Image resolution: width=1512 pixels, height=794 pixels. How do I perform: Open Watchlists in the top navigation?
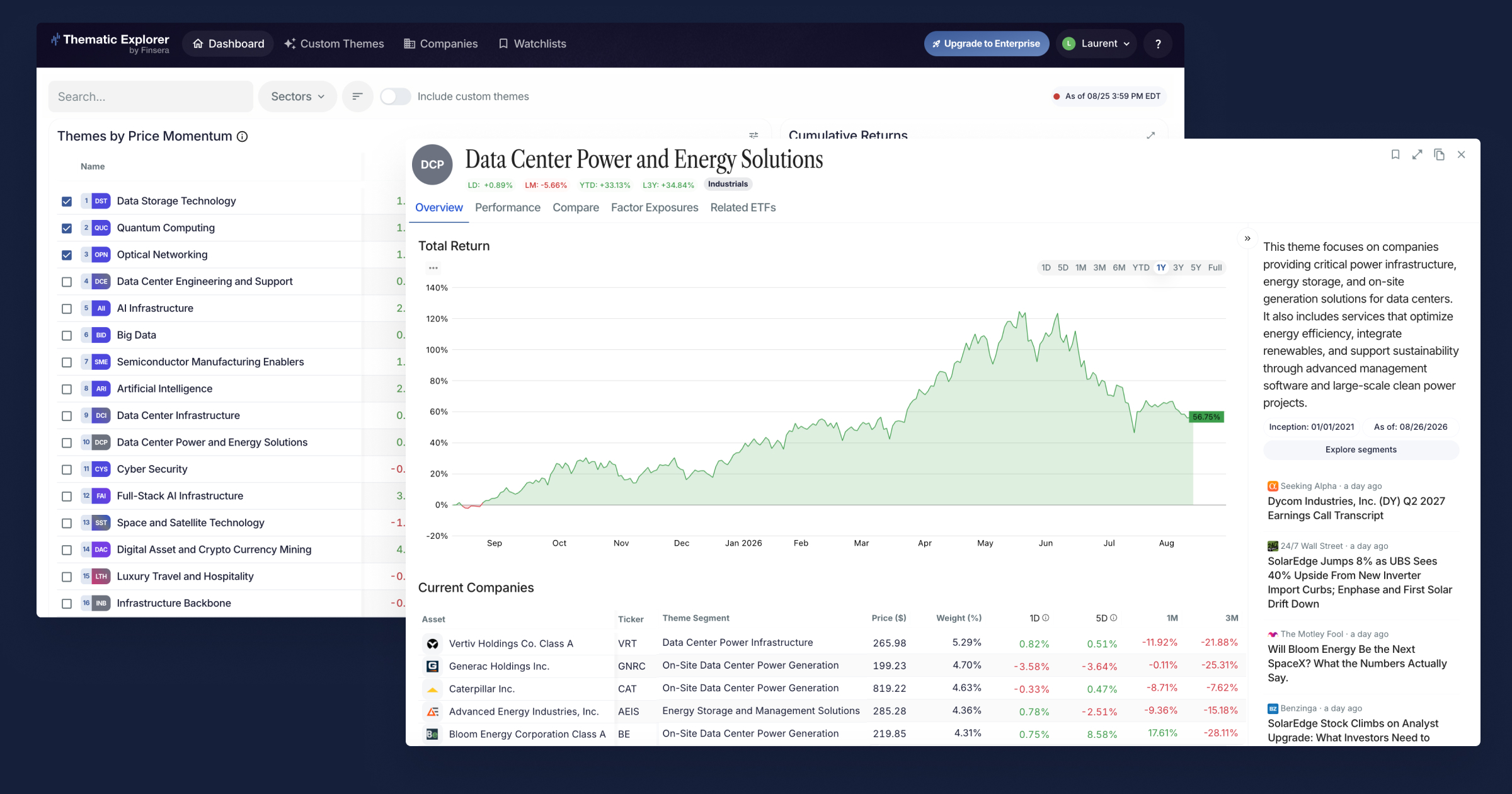(532, 43)
